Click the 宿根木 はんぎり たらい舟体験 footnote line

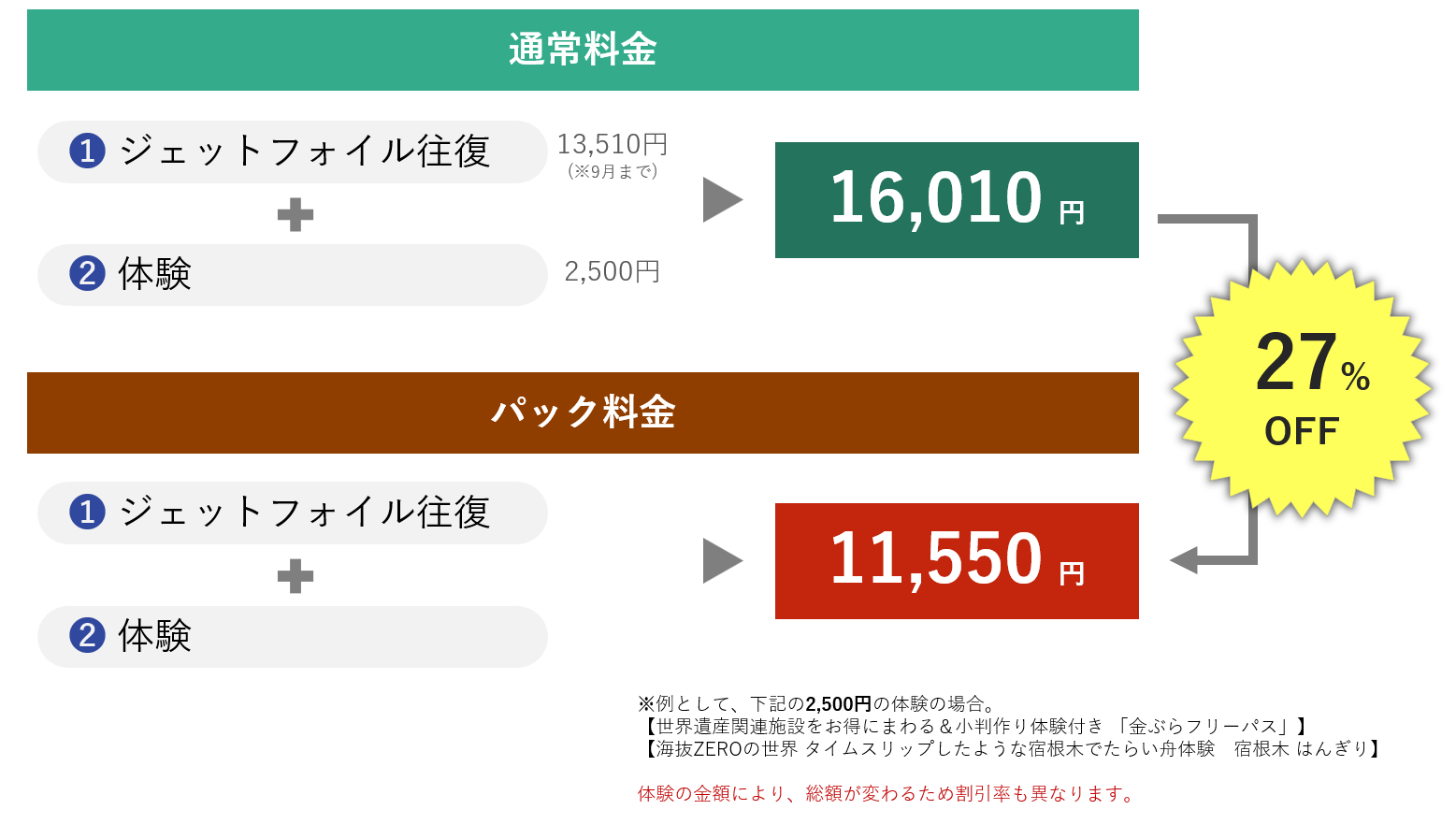coord(1010,749)
